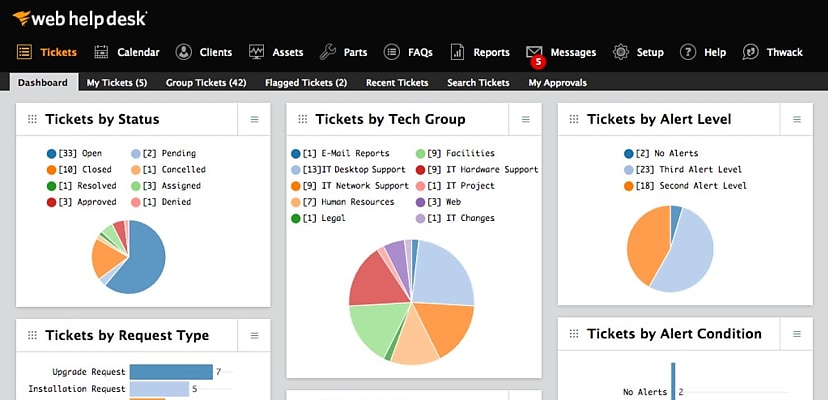The height and width of the screenshot is (400, 828).
Task: Click the '[1] Resolved' legend text
Action: click(x=87, y=186)
